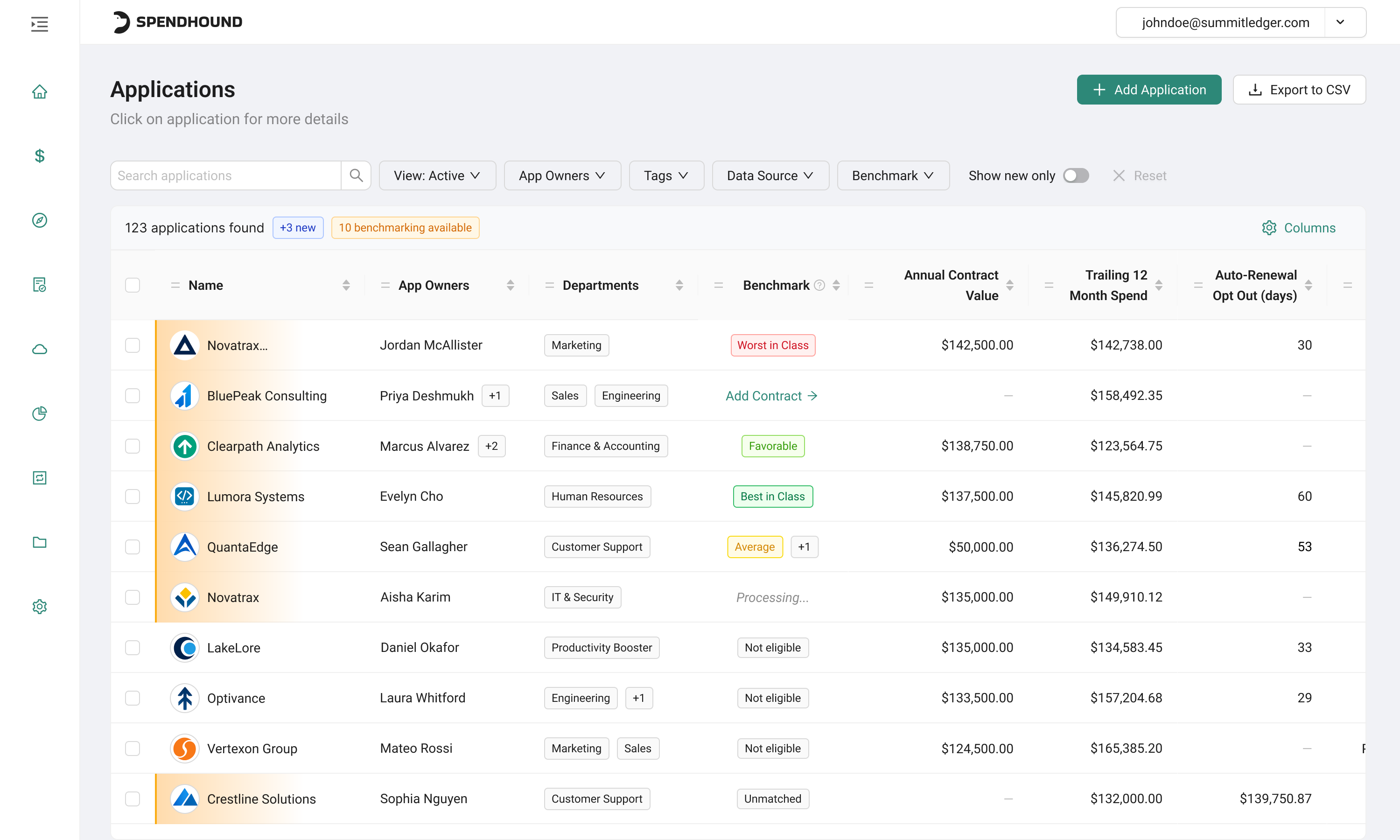Sort by Annual Contract Value arrows
Viewport: 1400px width, 840px height.
pyautogui.click(x=1009, y=285)
